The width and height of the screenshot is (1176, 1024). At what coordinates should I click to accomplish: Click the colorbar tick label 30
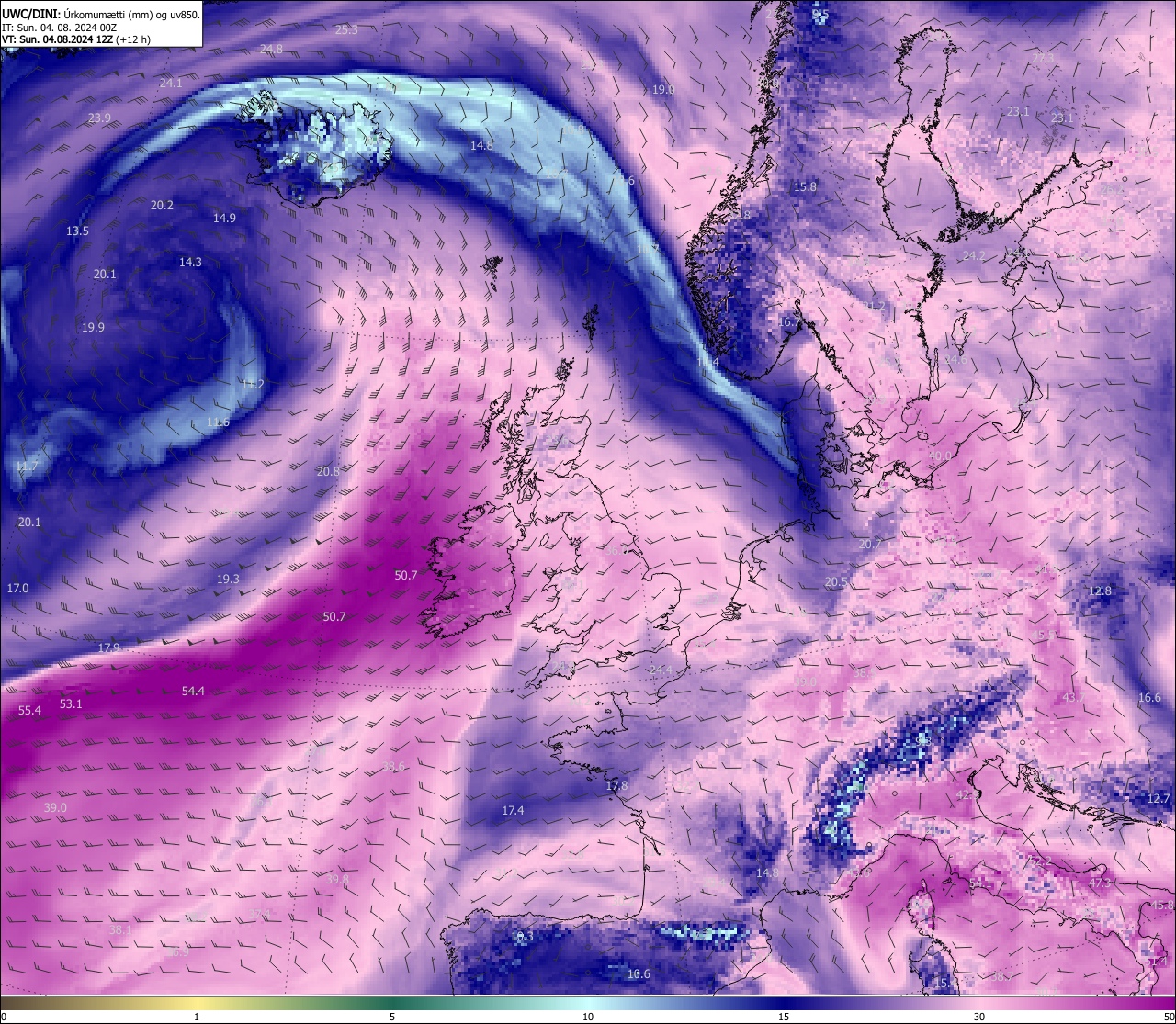979,1017
